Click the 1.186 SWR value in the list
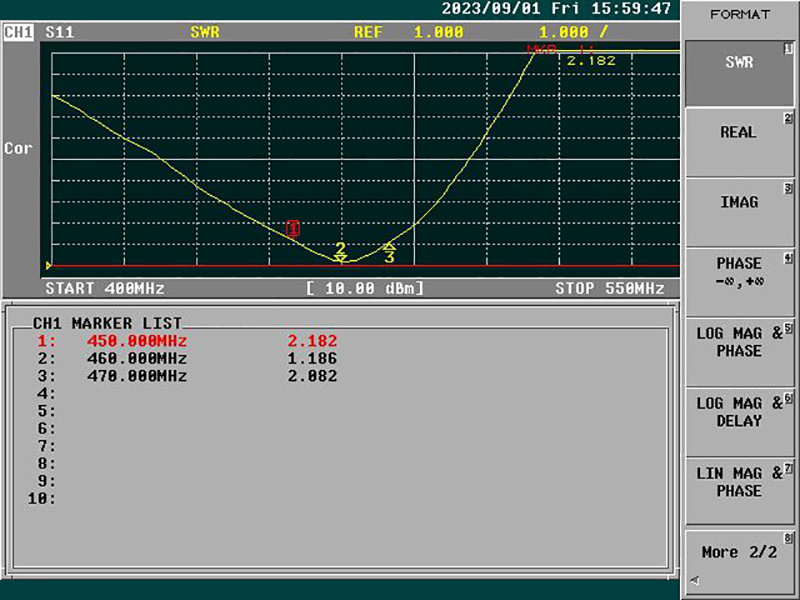This screenshot has width=800, height=600. 312,358
